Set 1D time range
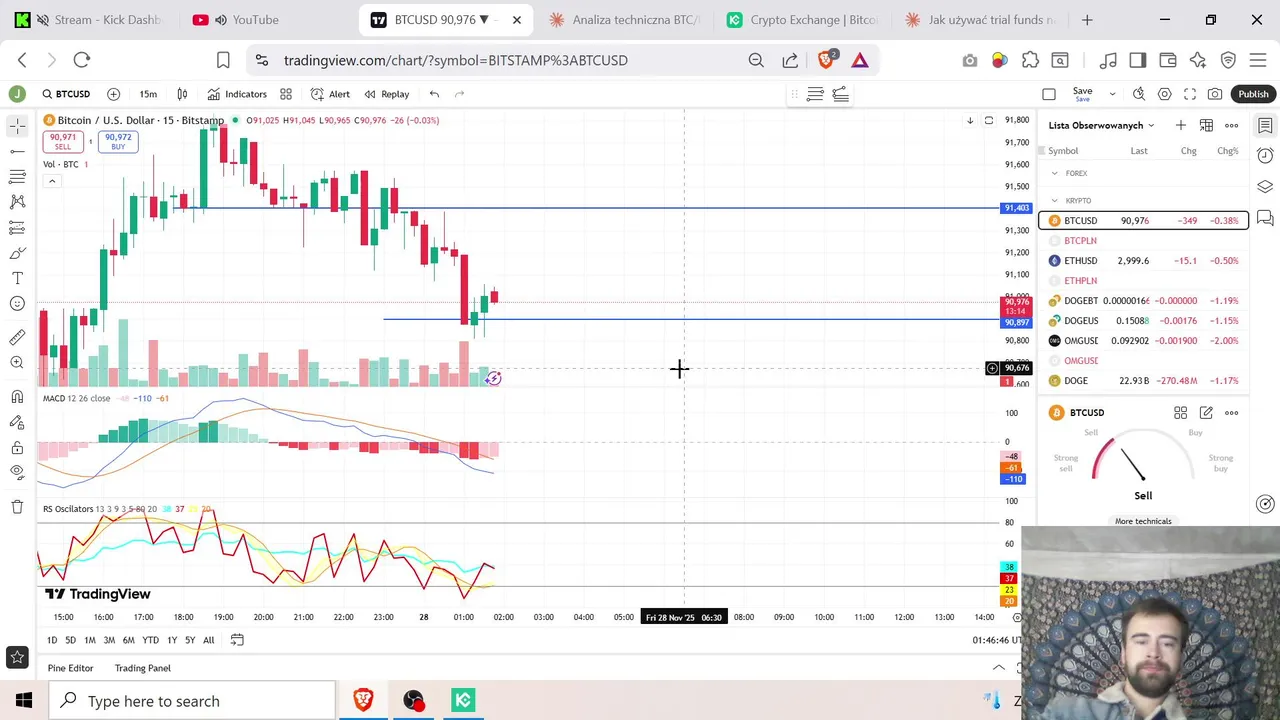The width and height of the screenshot is (1280, 720). tap(52, 640)
